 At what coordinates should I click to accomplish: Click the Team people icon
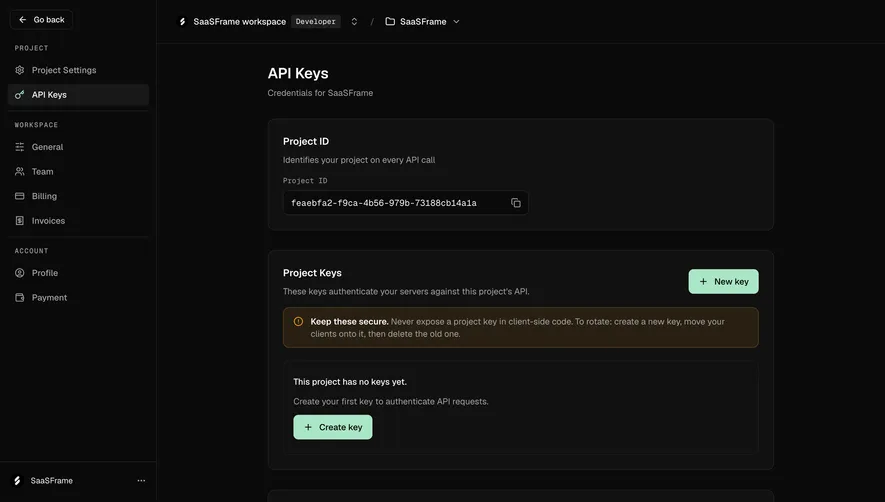pyautogui.click(x=20, y=172)
